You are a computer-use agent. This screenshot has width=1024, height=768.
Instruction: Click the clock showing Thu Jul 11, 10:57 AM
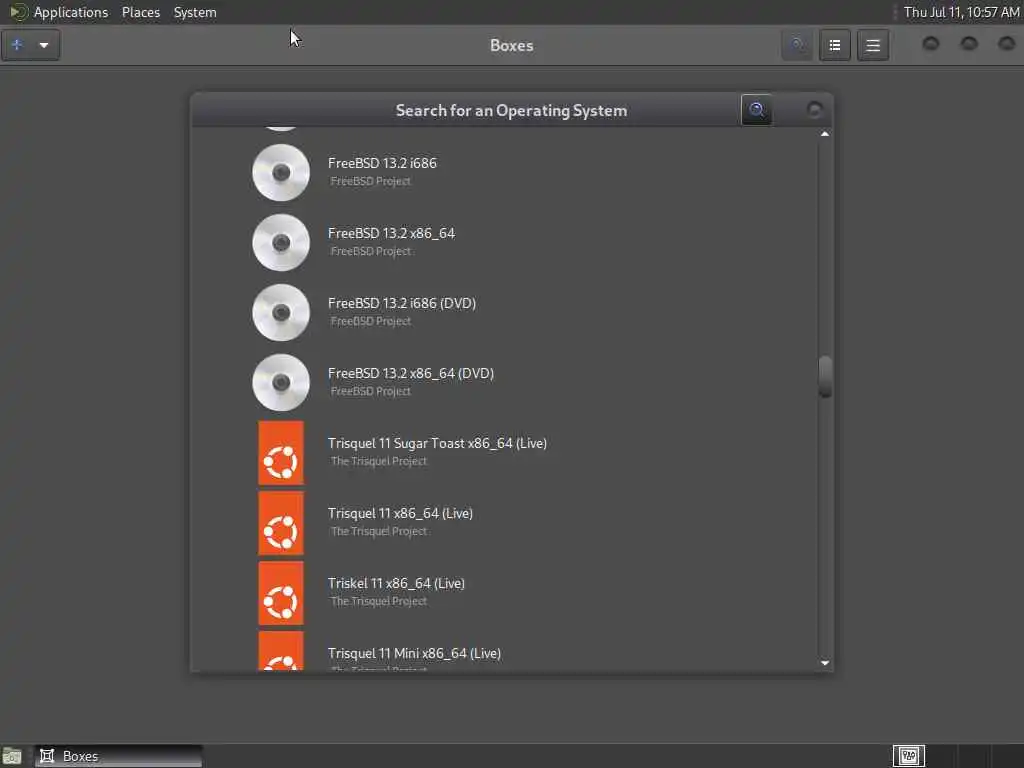pyautogui.click(x=961, y=12)
